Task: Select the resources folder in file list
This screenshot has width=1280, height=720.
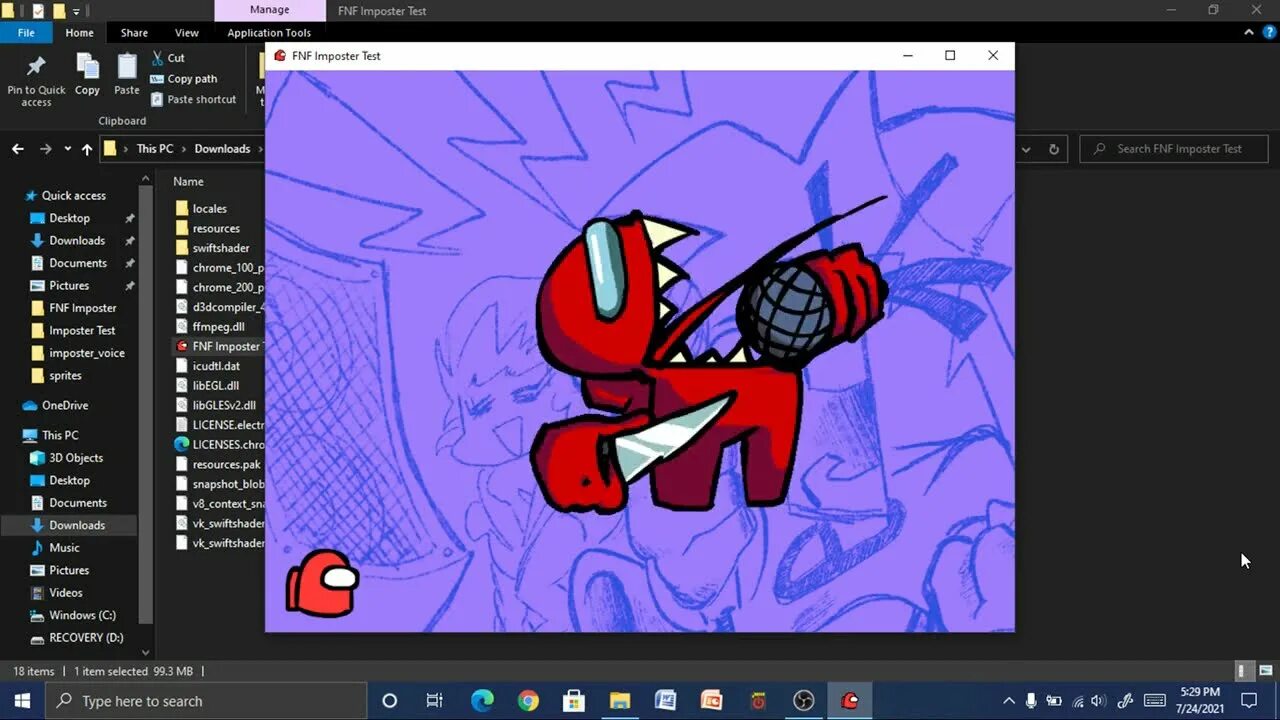Action: tap(216, 229)
